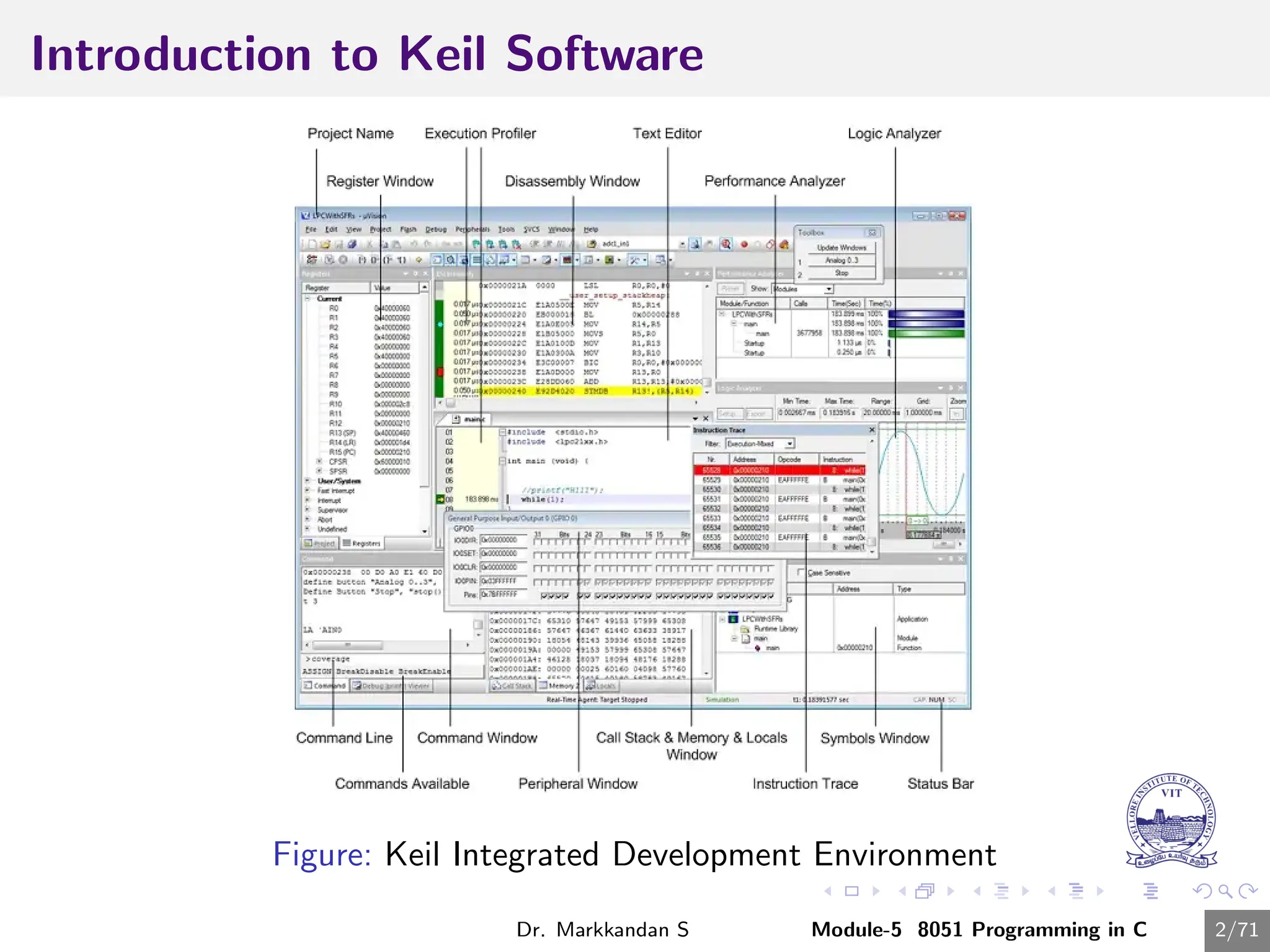
Task: Click the red Insert Breakpoint toolbar icon
Action: tap(744, 244)
